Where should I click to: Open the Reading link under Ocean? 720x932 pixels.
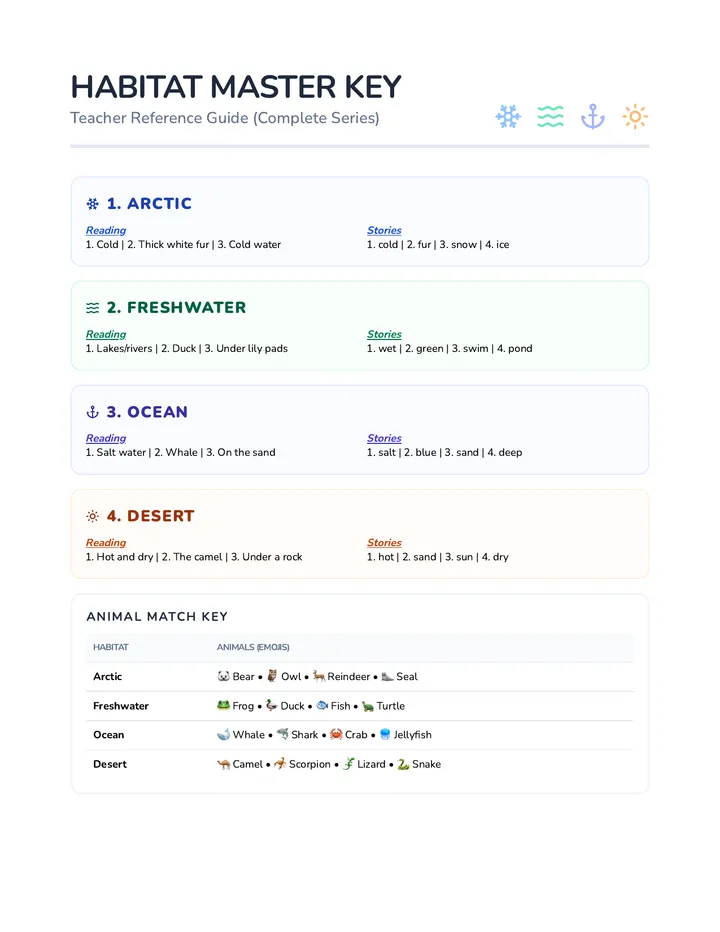point(106,438)
